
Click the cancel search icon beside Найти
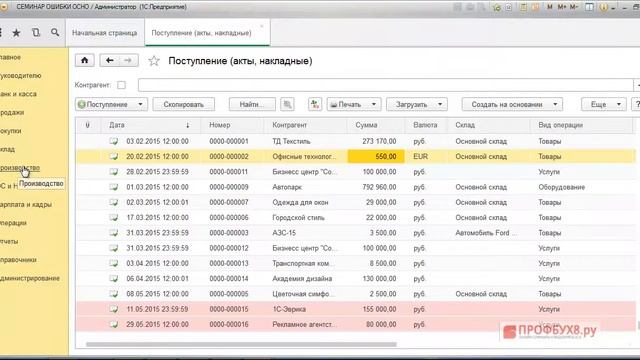coord(287,104)
